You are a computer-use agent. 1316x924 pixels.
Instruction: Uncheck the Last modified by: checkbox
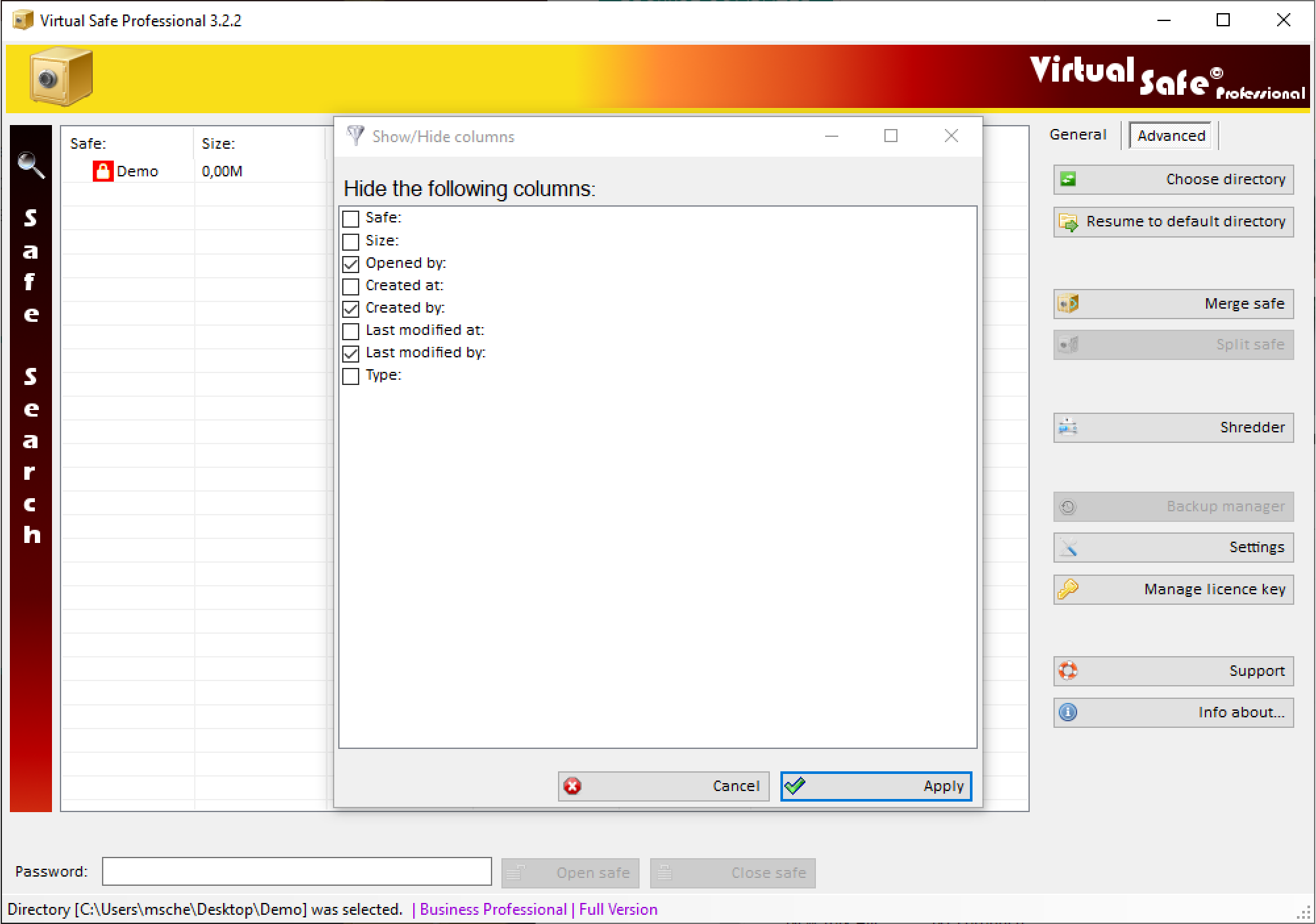pyautogui.click(x=351, y=353)
